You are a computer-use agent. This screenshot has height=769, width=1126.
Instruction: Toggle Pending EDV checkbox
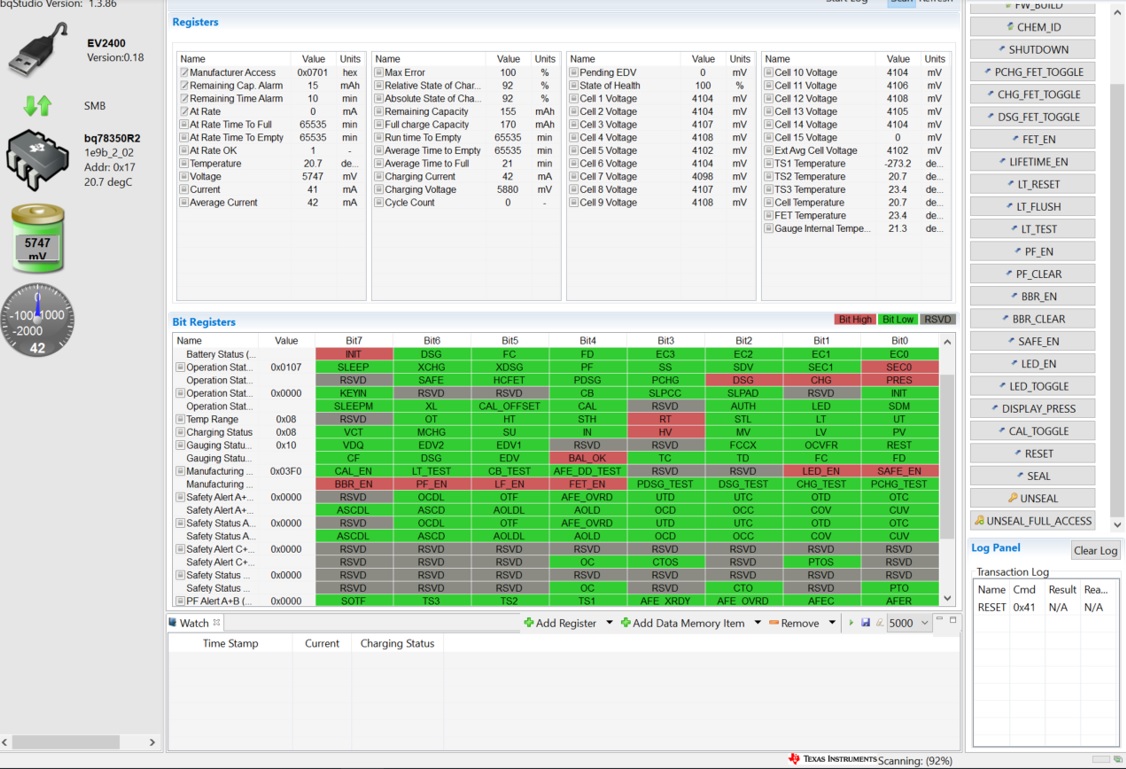tap(574, 73)
